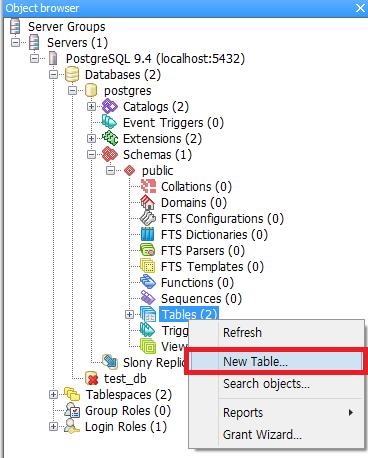Click the Sequences icon

pyautogui.click(x=148, y=298)
